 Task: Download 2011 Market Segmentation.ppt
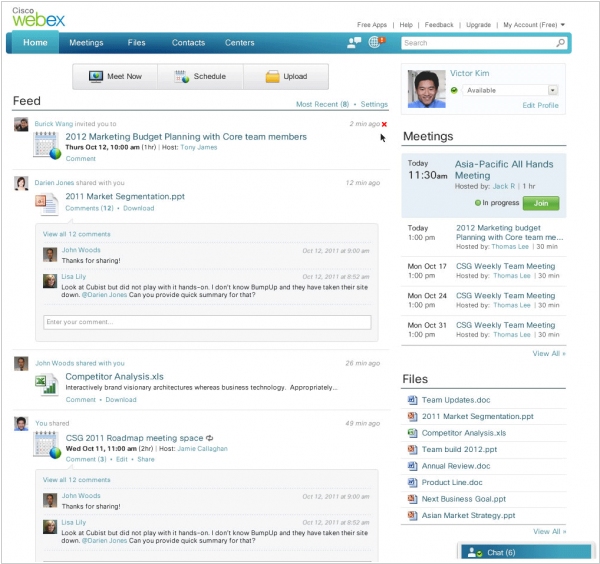click(x=139, y=208)
